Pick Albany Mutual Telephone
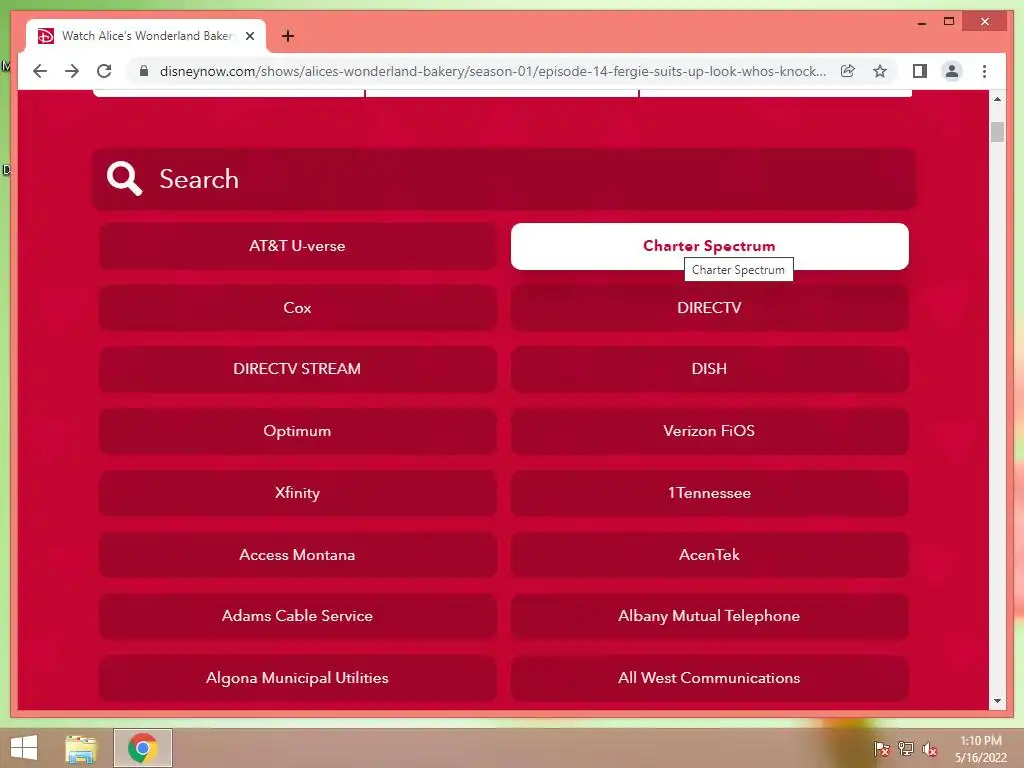 [709, 616]
